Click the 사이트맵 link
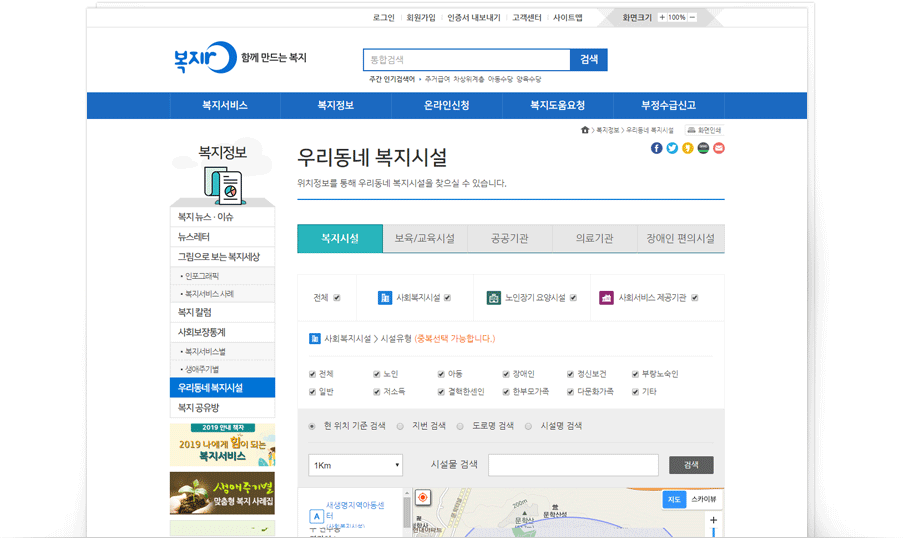 tap(567, 18)
